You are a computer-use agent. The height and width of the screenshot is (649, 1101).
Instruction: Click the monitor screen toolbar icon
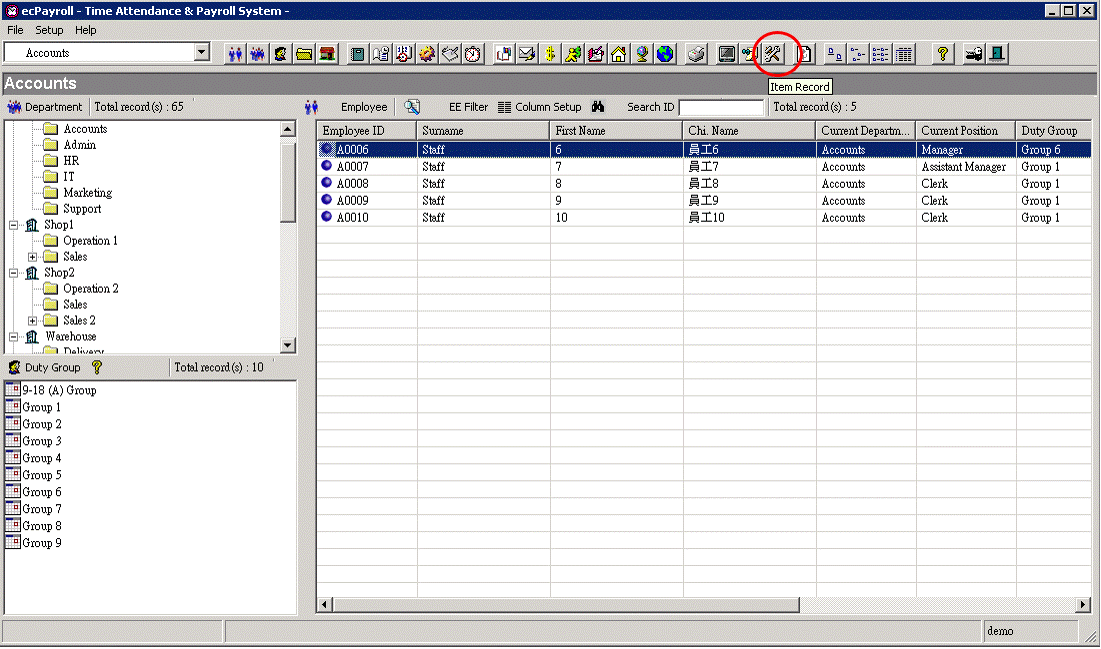[x=727, y=53]
